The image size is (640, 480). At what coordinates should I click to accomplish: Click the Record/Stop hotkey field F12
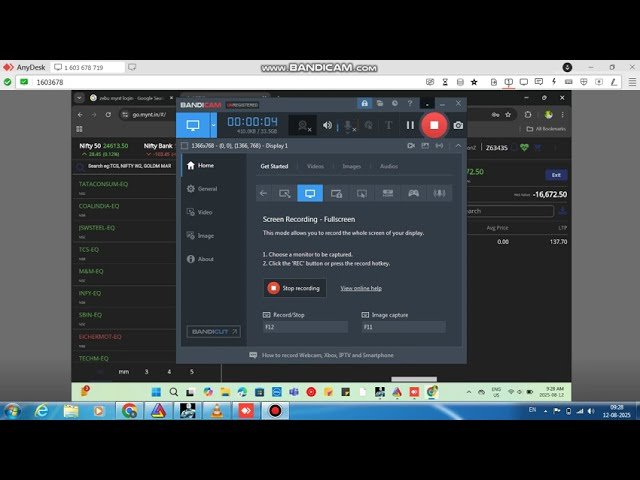pos(306,327)
